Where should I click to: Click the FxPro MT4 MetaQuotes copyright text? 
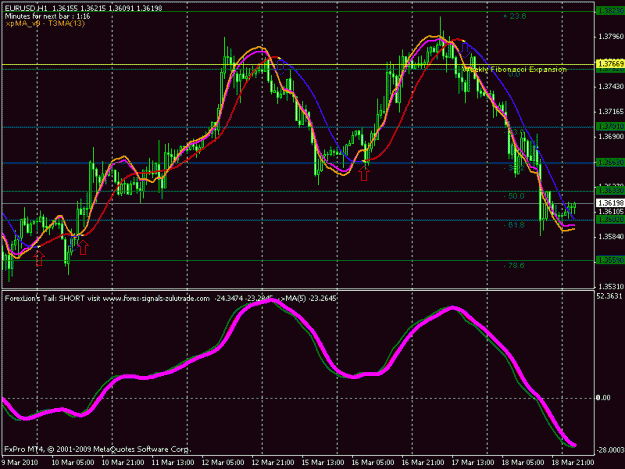pos(98,449)
